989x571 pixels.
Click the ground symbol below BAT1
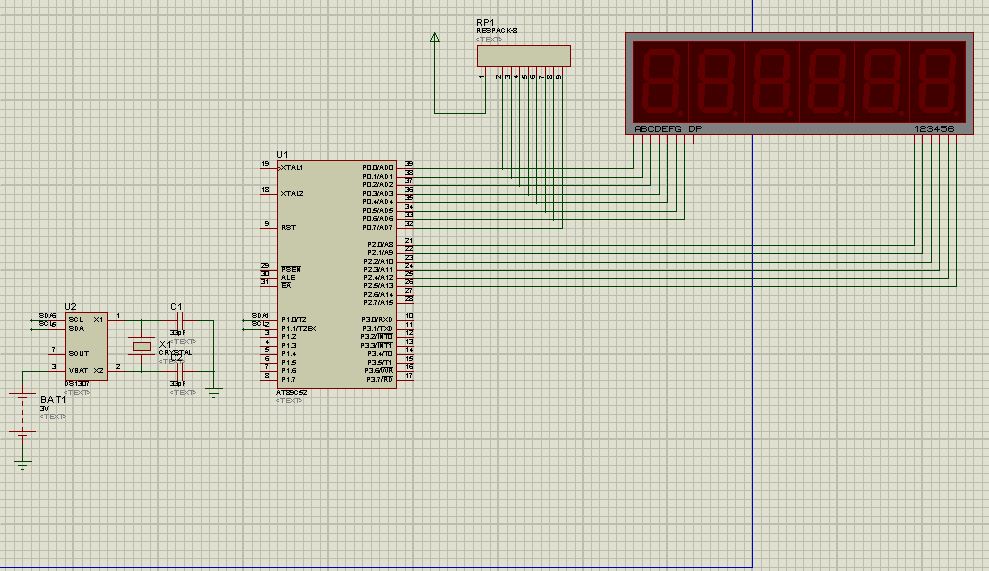click(x=22, y=463)
